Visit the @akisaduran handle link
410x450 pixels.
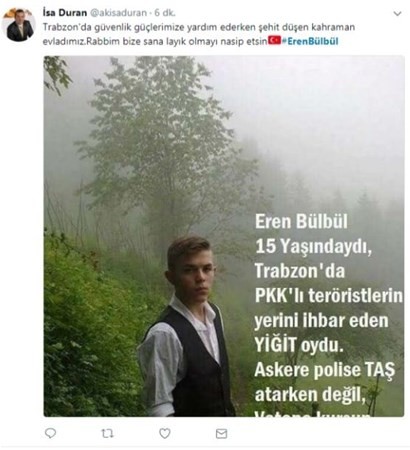[118, 13]
